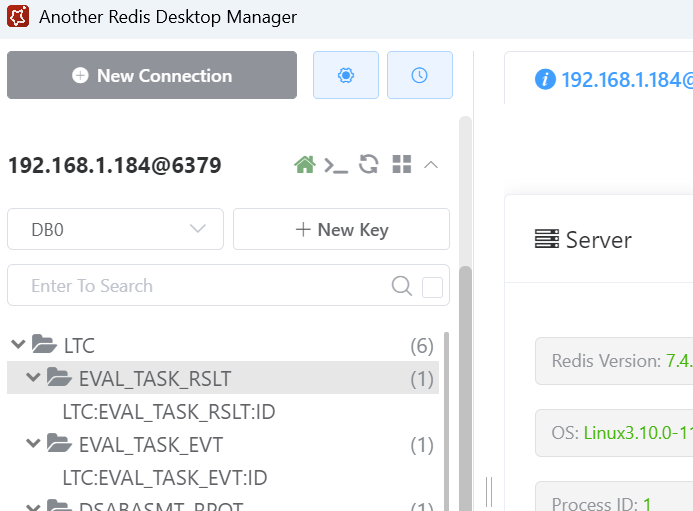Click the search magnifier icon
The height and width of the screenshot is (511, 693).
[x=402, y=286]
